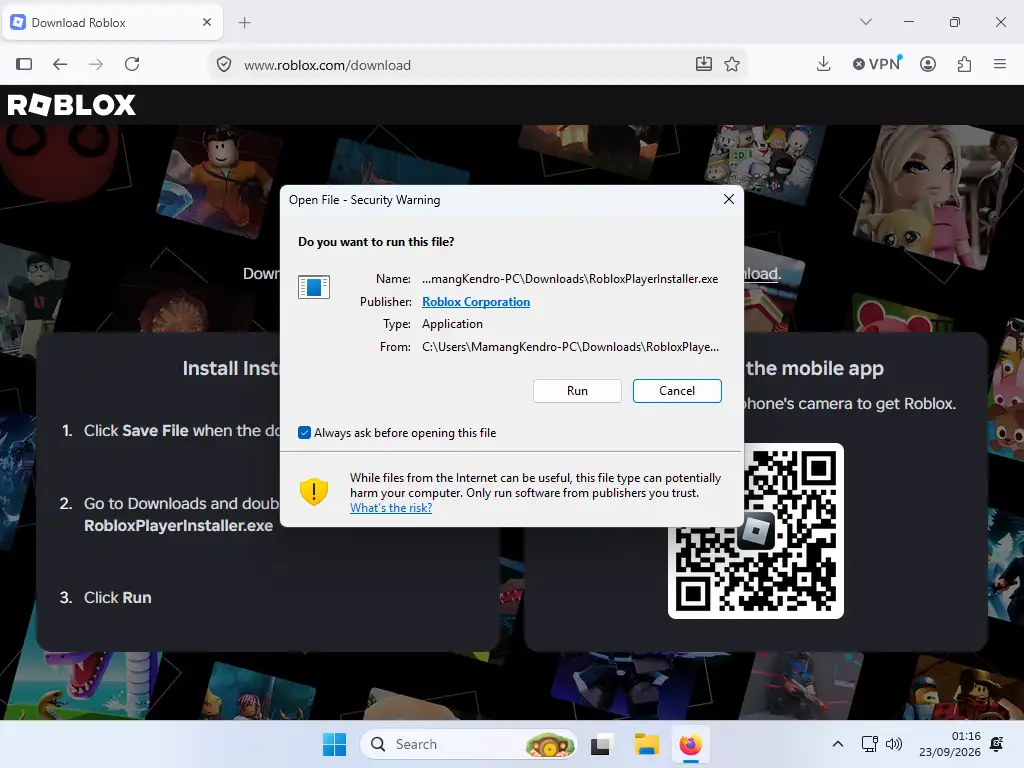Click the network icon in system tray

click(869, 744)
